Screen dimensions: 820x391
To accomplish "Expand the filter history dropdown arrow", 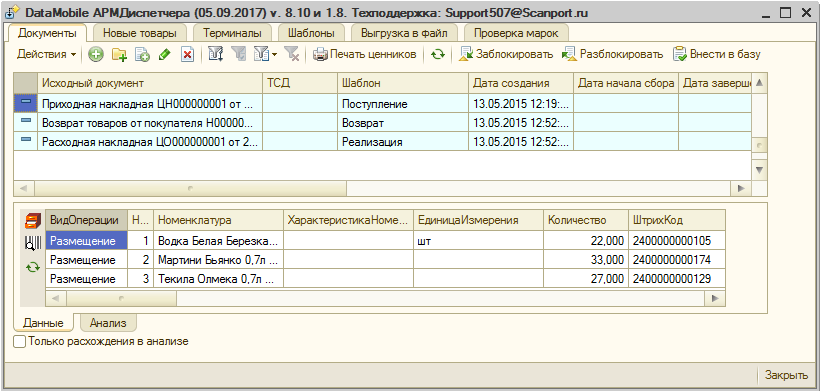I will (x=275, y=54).
